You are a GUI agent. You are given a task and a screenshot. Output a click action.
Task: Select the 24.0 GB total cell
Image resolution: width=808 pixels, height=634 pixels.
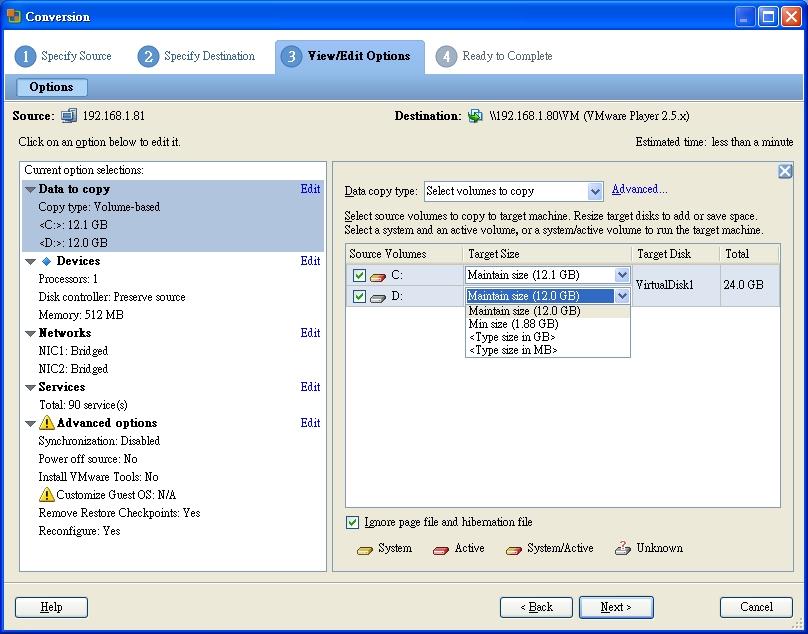[749, 285]
